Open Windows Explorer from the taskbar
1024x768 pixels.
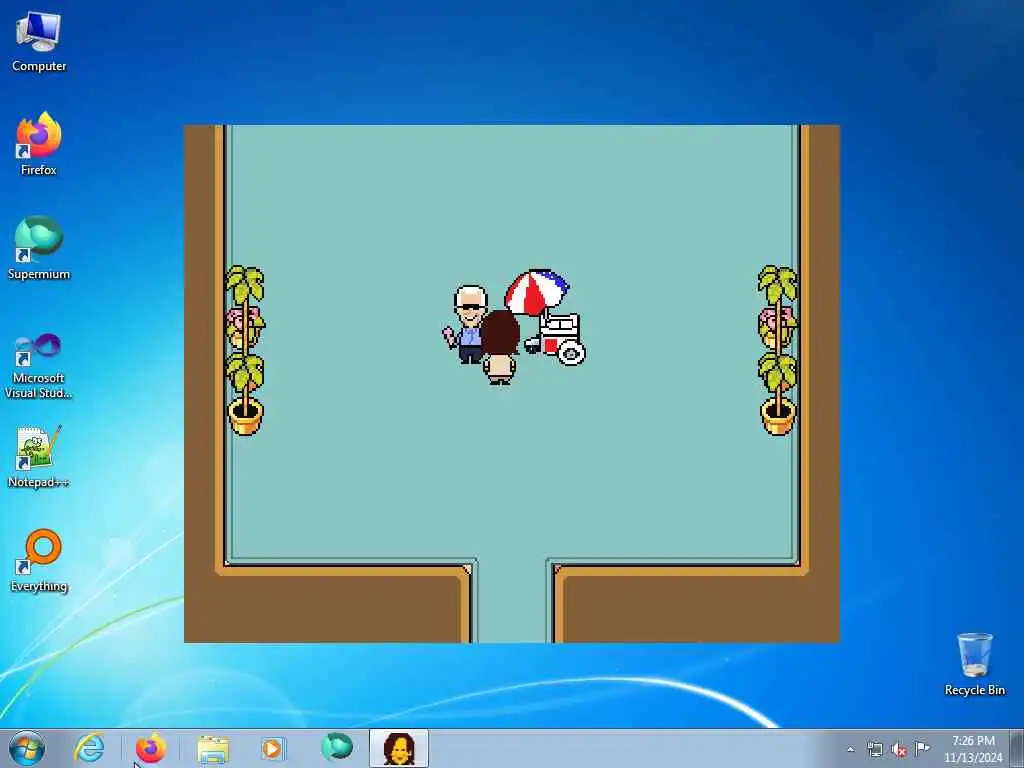[x=213, y=748]
